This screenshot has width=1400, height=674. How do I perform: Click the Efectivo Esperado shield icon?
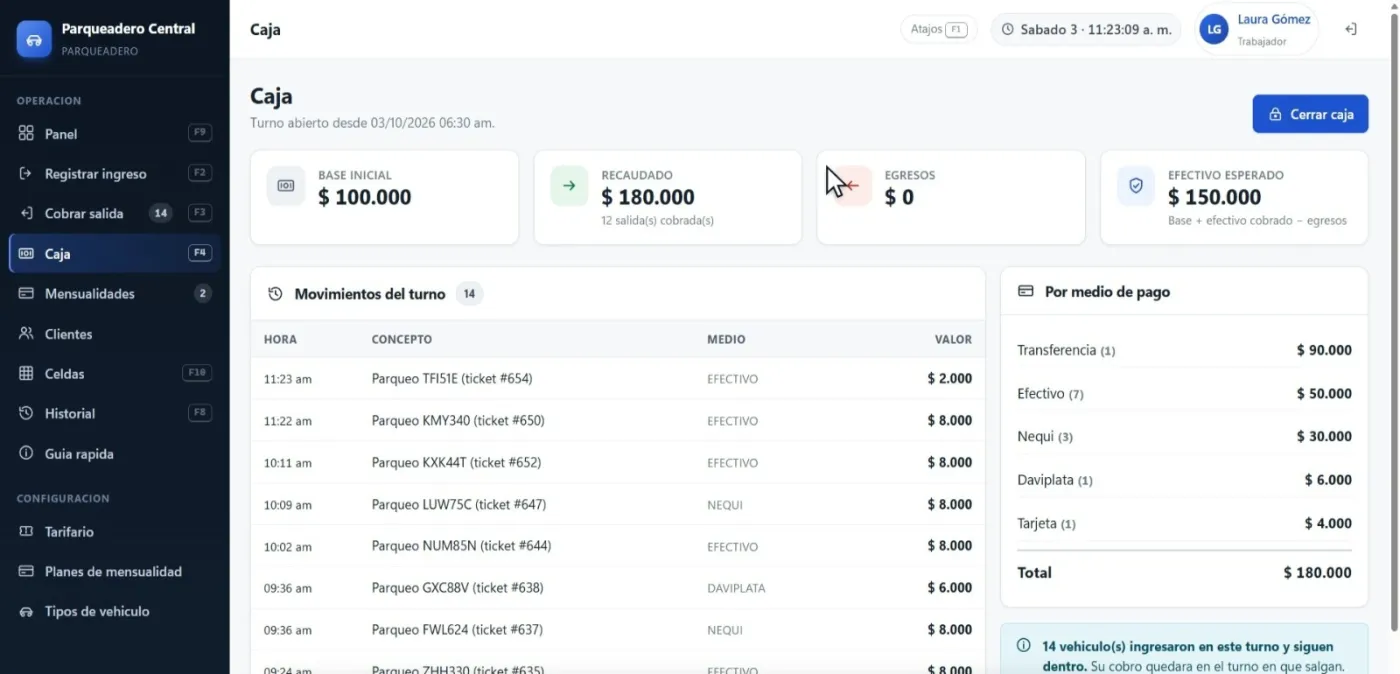(1136, 186)
